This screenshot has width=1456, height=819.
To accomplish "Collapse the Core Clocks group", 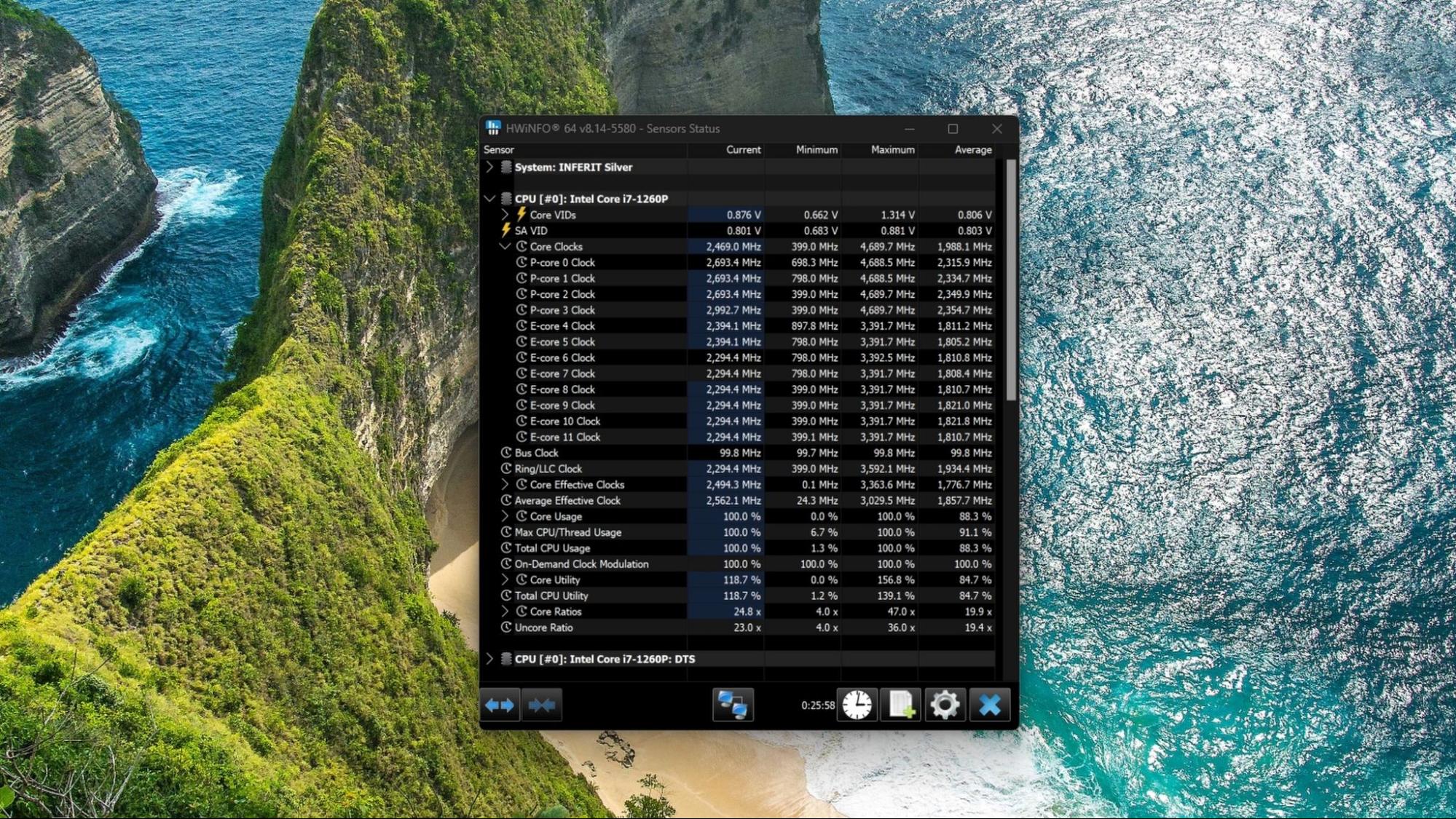I will coord(505,247).
